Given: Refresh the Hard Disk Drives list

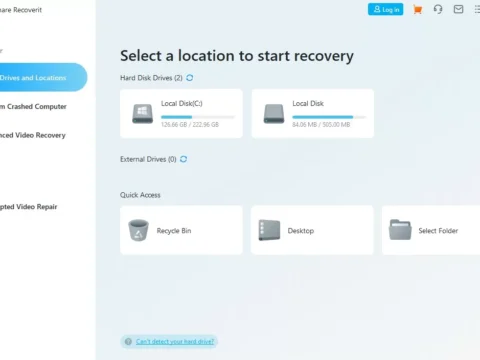Looking at the screenshot, I should pyautogui.click(x=190, y=78).
